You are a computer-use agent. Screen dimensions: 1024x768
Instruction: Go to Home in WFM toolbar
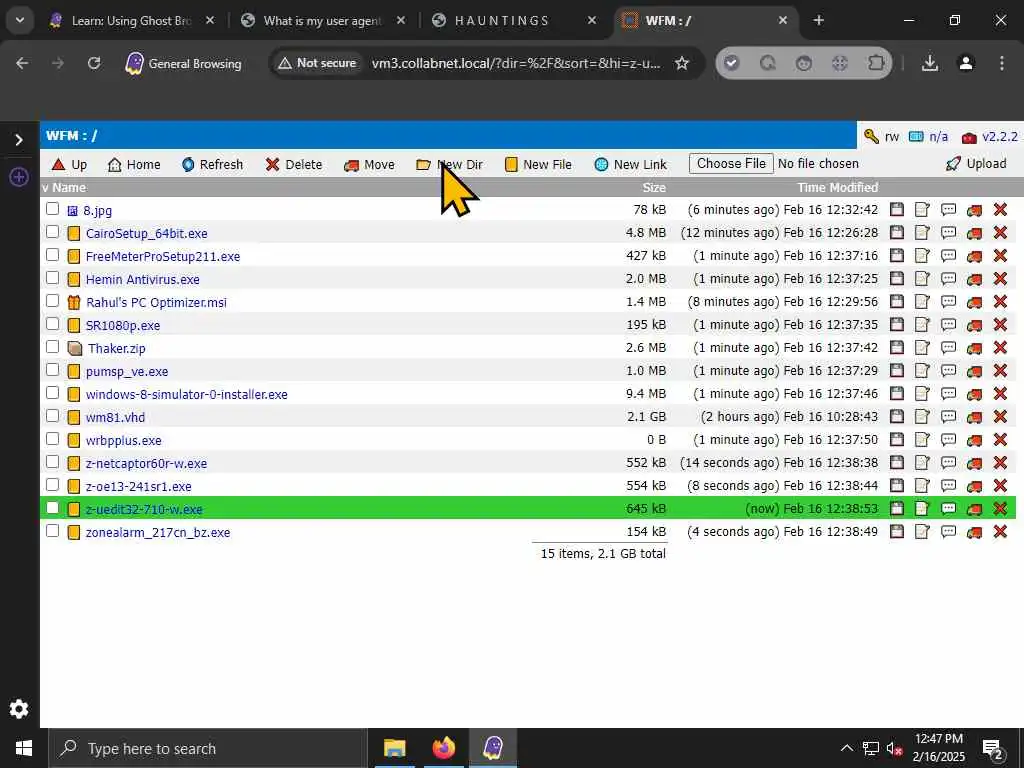point(134,165)
